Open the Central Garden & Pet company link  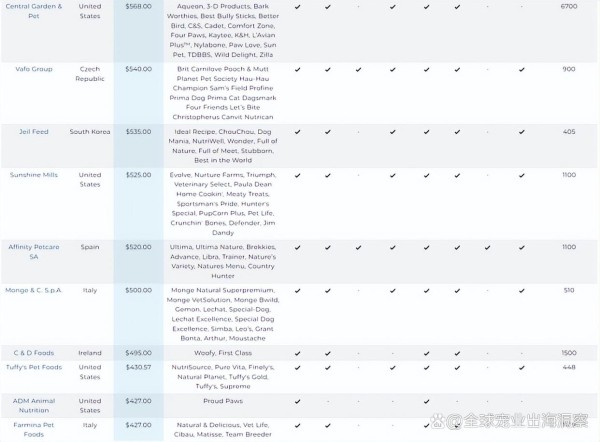[x=33, y=12]
